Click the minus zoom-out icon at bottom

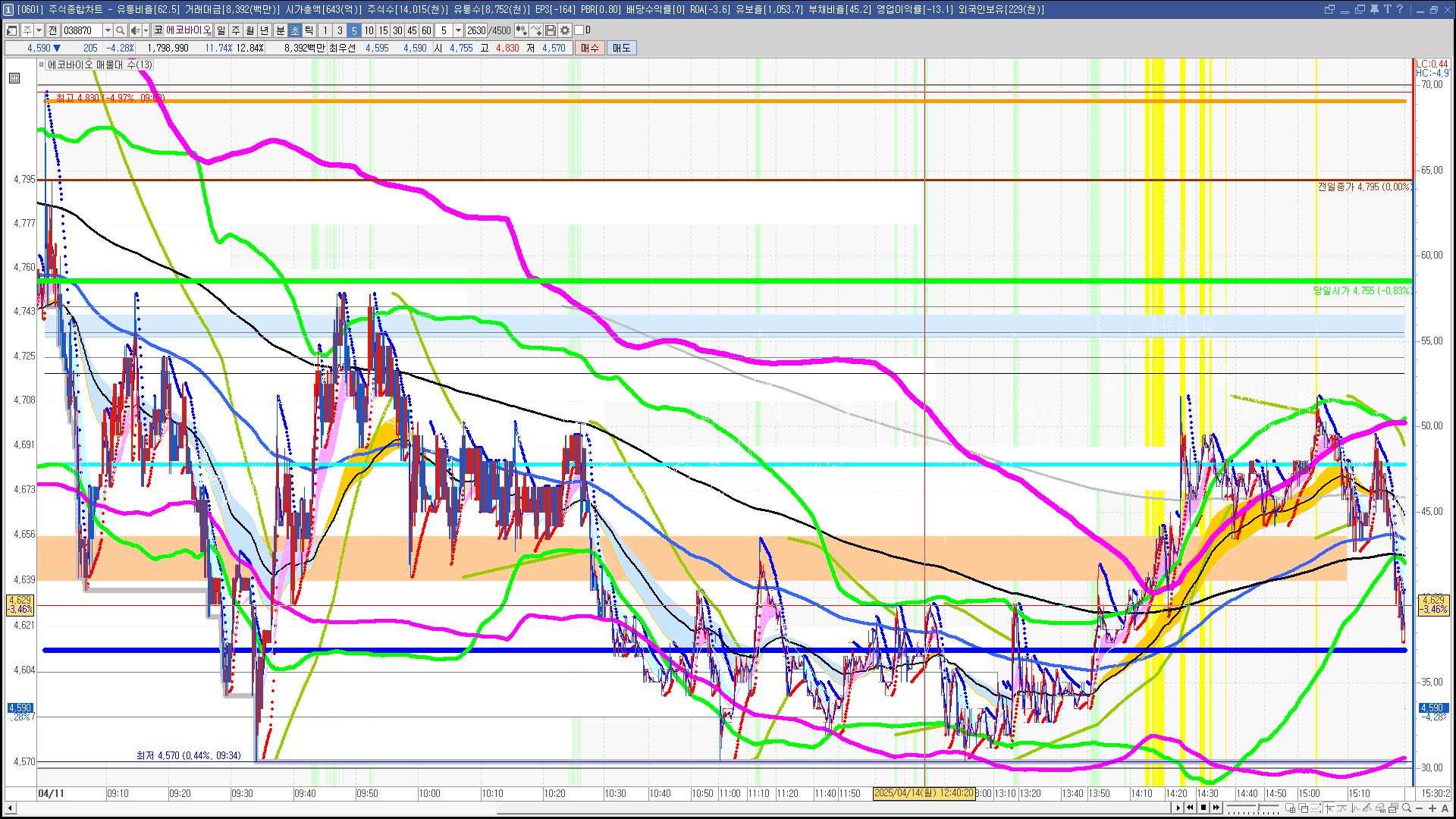(1420, 808)
